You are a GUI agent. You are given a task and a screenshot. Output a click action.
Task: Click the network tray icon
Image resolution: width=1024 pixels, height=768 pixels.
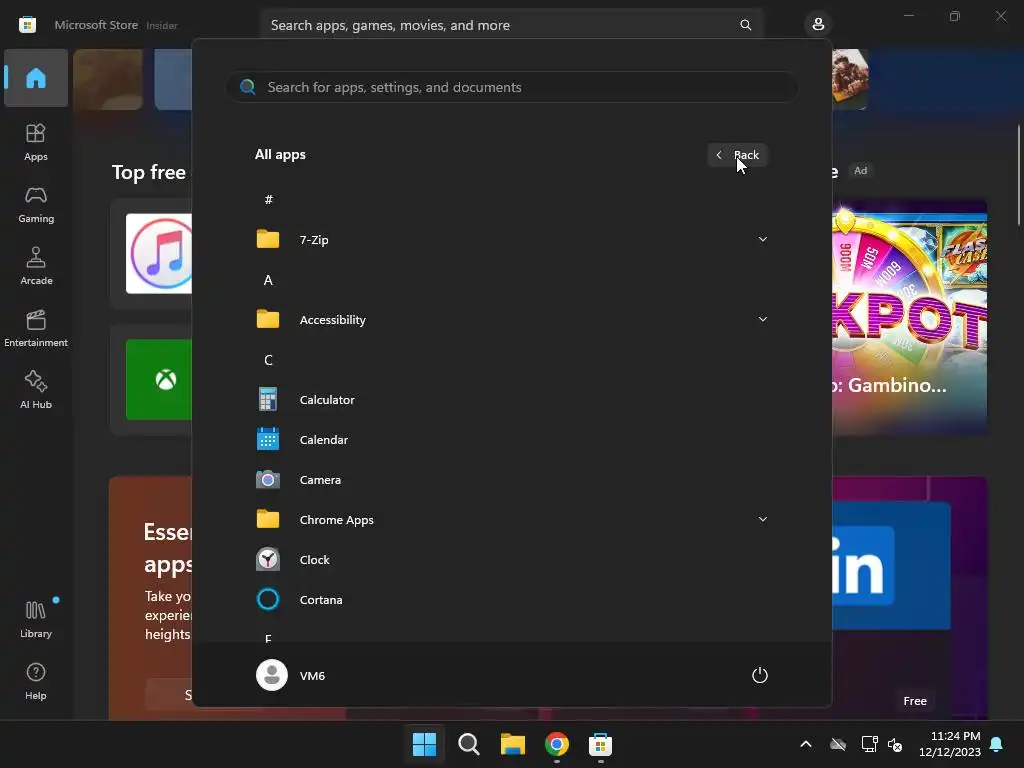coord(869,744)
